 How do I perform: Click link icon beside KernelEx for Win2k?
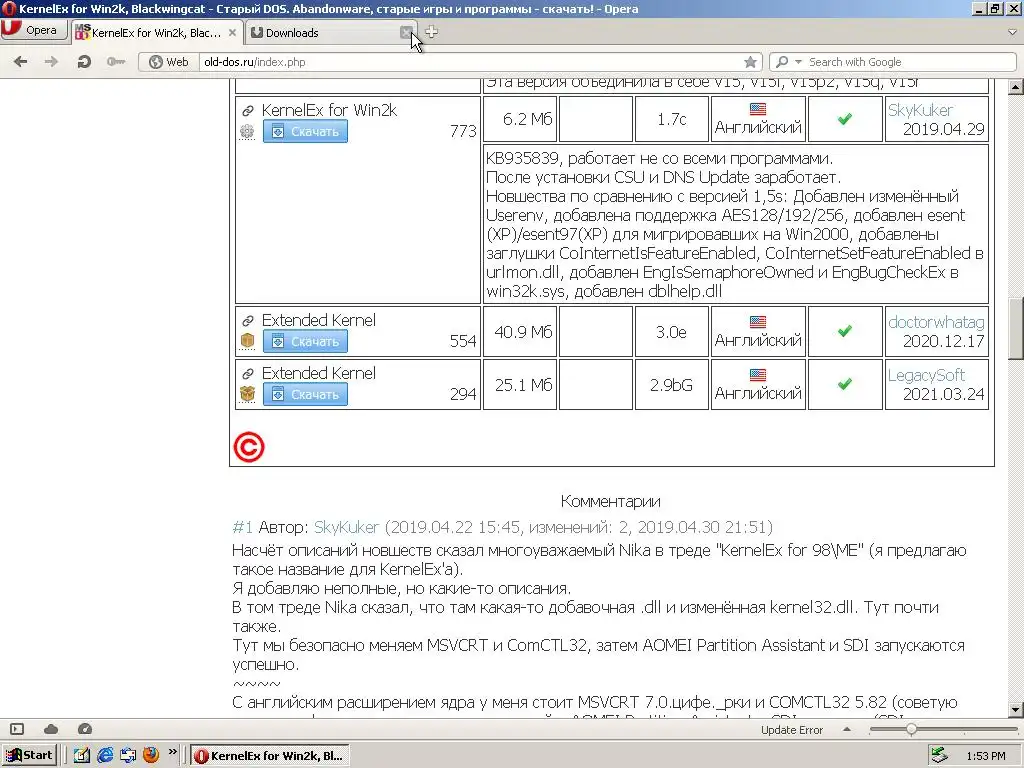click(248, 111)
